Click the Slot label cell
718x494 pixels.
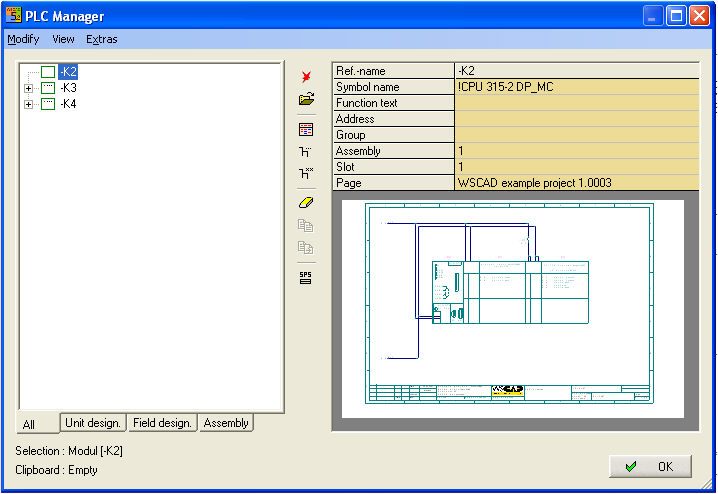click(393, 167)
